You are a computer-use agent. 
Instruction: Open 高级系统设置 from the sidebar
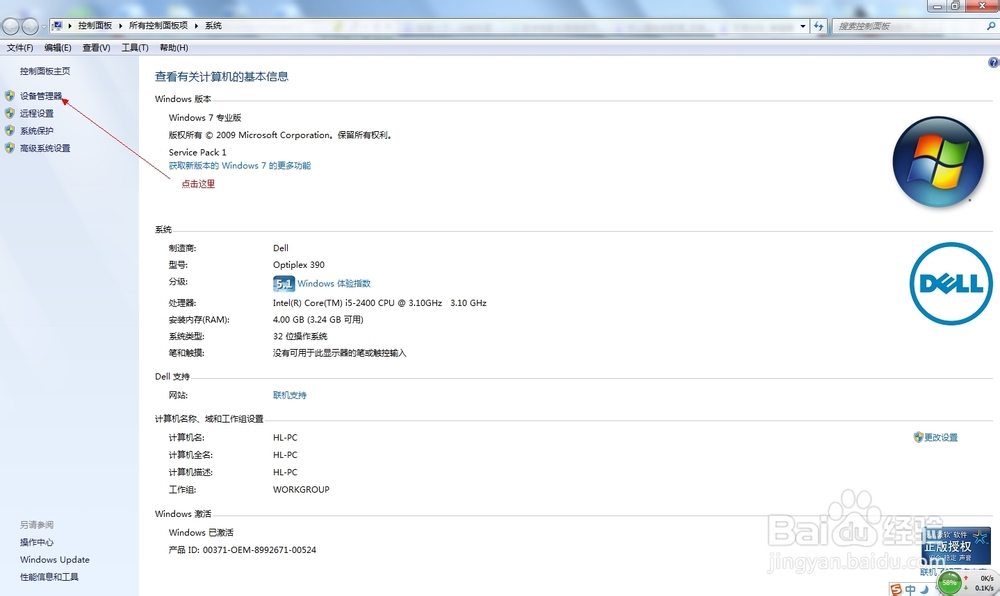45,148
